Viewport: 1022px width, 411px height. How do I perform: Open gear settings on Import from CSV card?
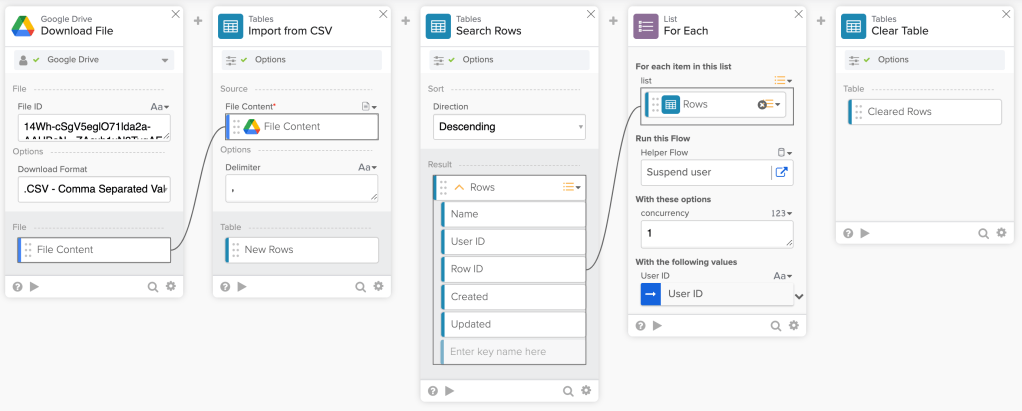pos(378,286)
